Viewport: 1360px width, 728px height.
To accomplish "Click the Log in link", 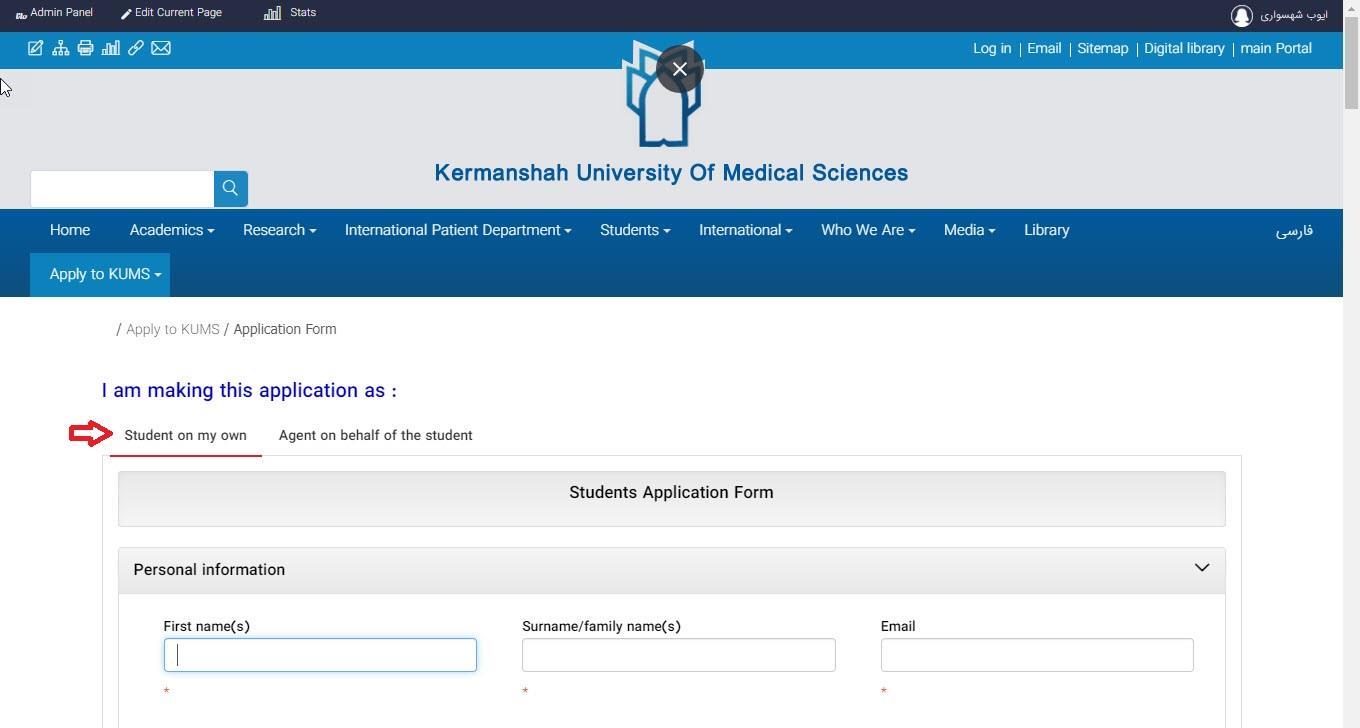I will click(991, 48).
